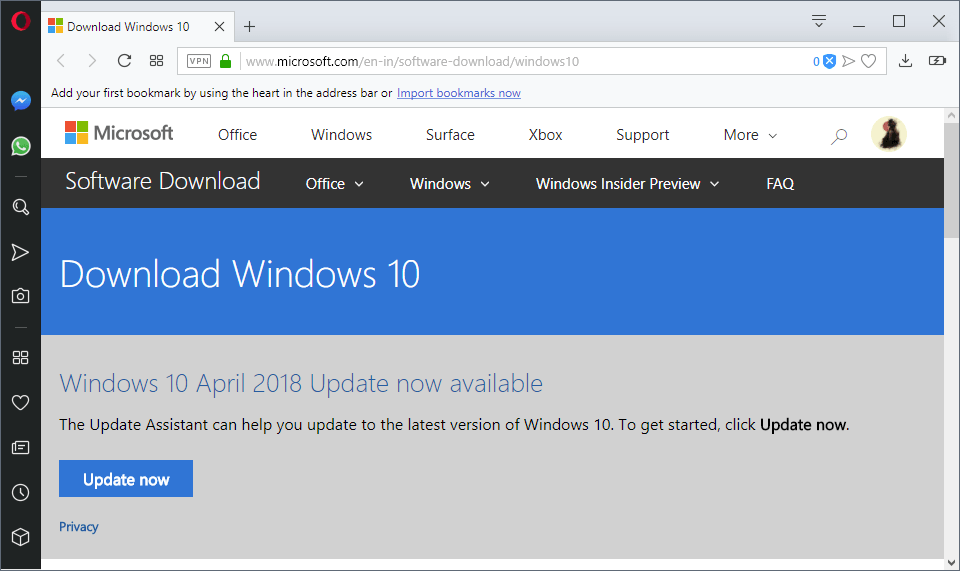Expand the Windows dropdown in Software Download
Viewport: 960px width, 571px height.
(x=449, y=184)
